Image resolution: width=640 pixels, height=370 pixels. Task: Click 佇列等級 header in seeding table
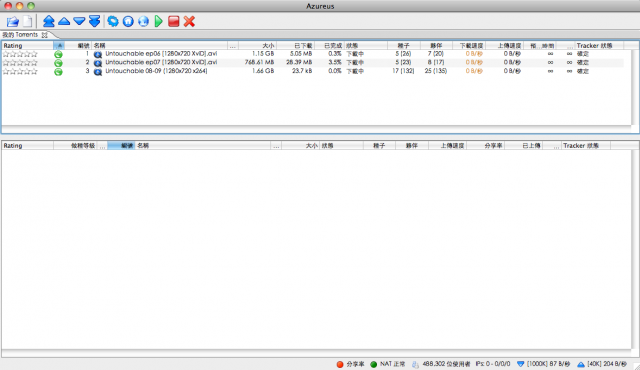click(76, 145)
